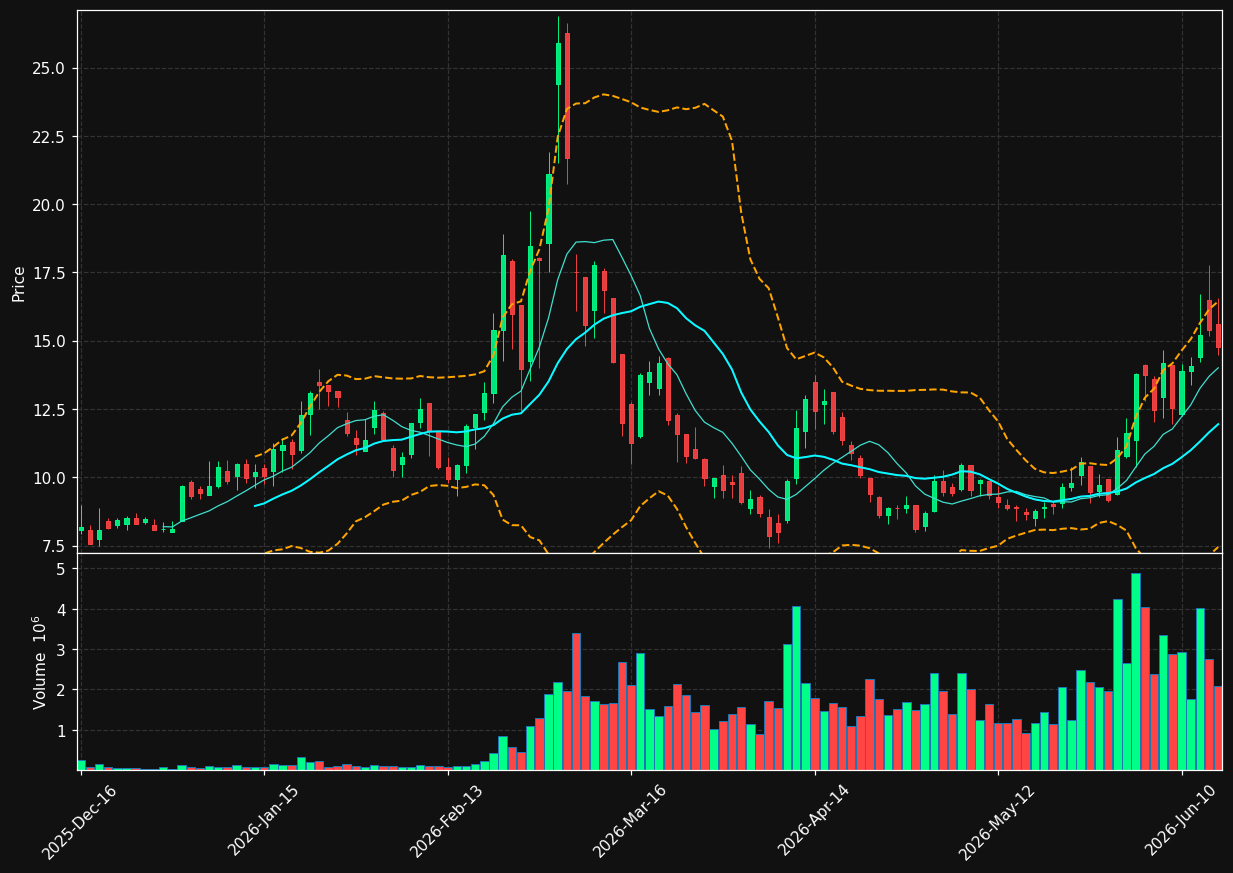Click the 2025-Dec-16 date label
The height and width of the screenshot is (873, 1233).
tap(79, 822)
